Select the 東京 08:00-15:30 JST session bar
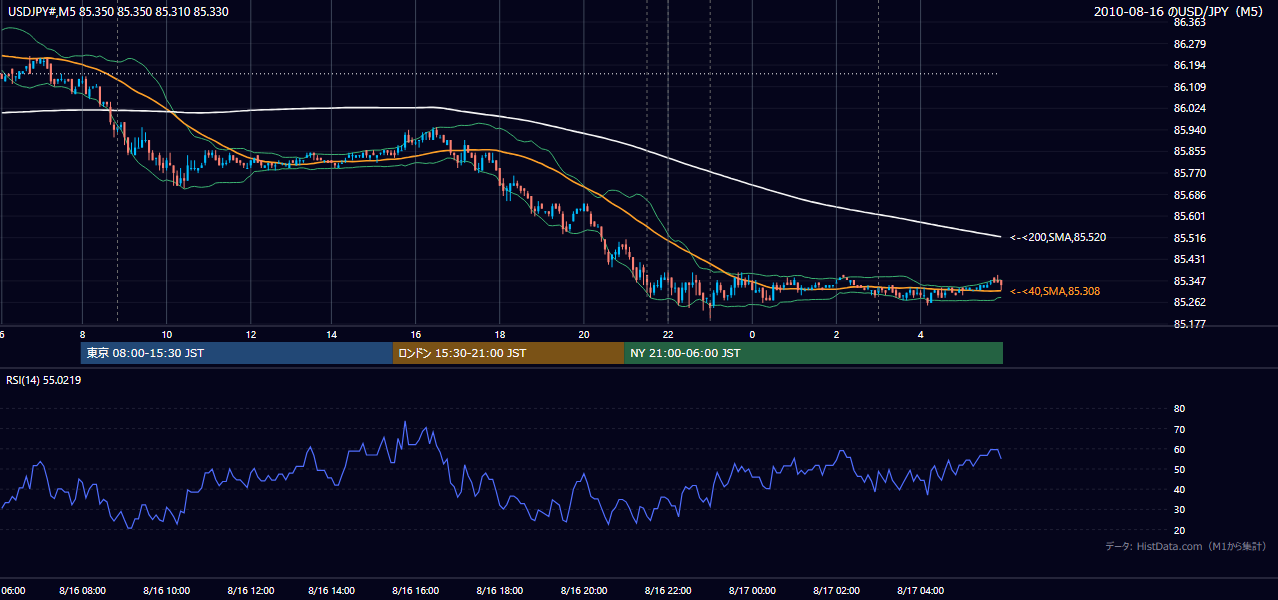This screenshot has width=1278, height=600. tap(237, 353)
